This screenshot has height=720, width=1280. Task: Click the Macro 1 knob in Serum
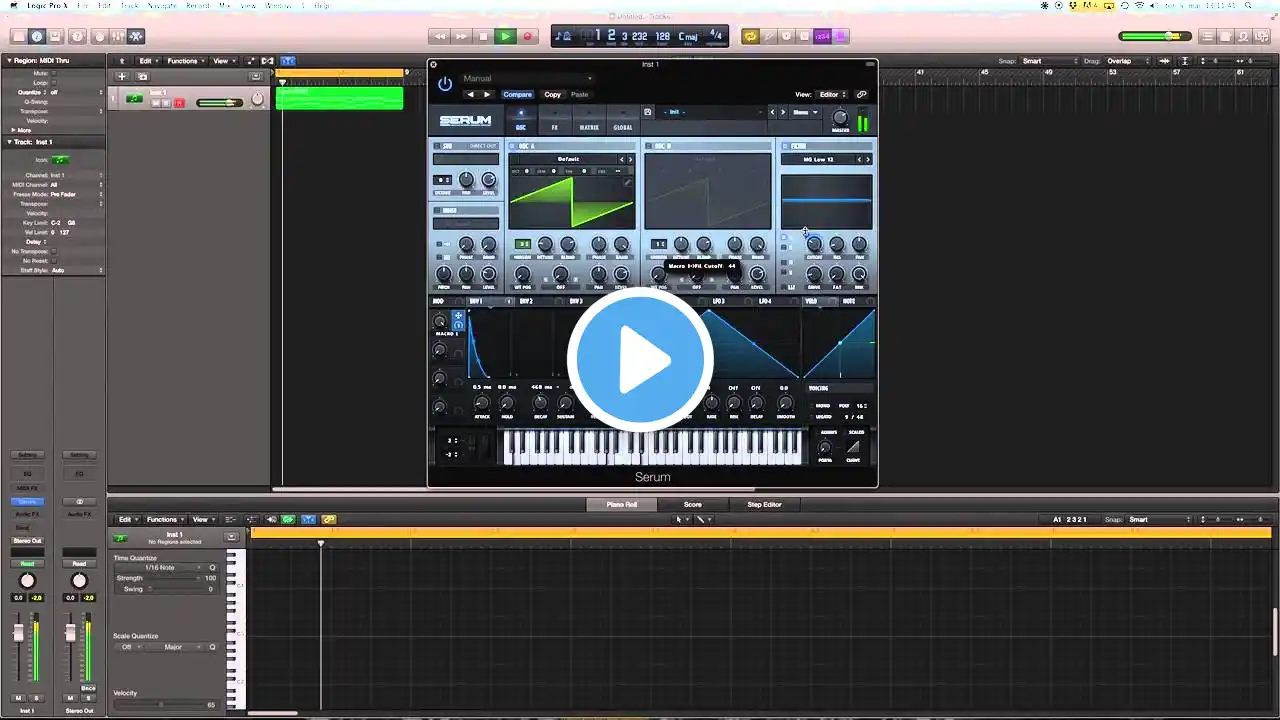[440, 322]
